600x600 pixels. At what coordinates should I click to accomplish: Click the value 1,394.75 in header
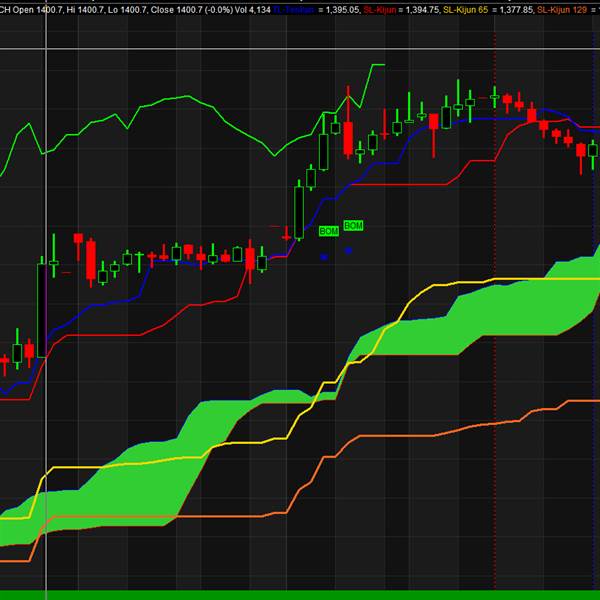click(x=422, y=10)
